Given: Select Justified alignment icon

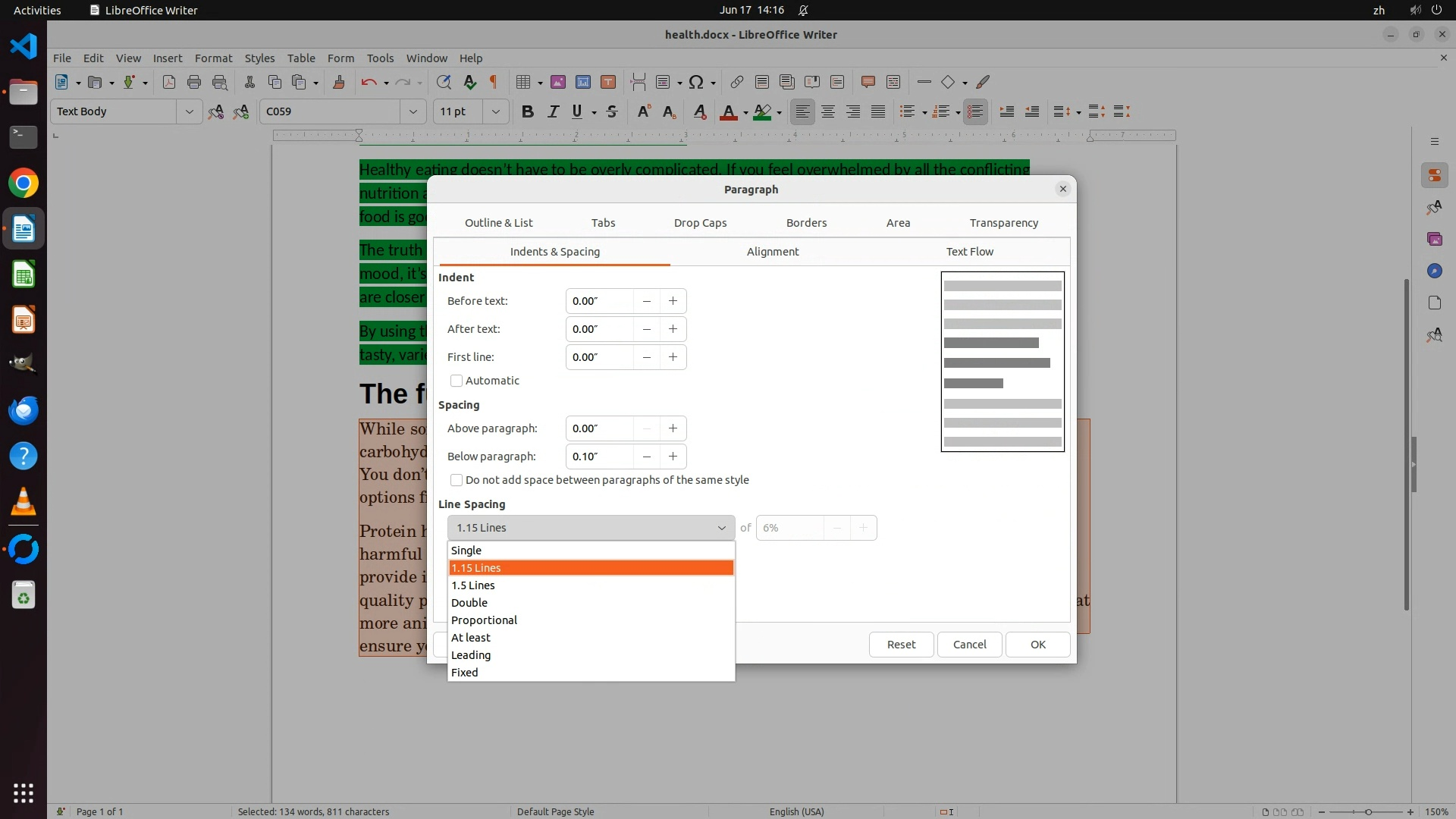Looking at the screenshot, I should pyautogui.click(x=878, y=111).
